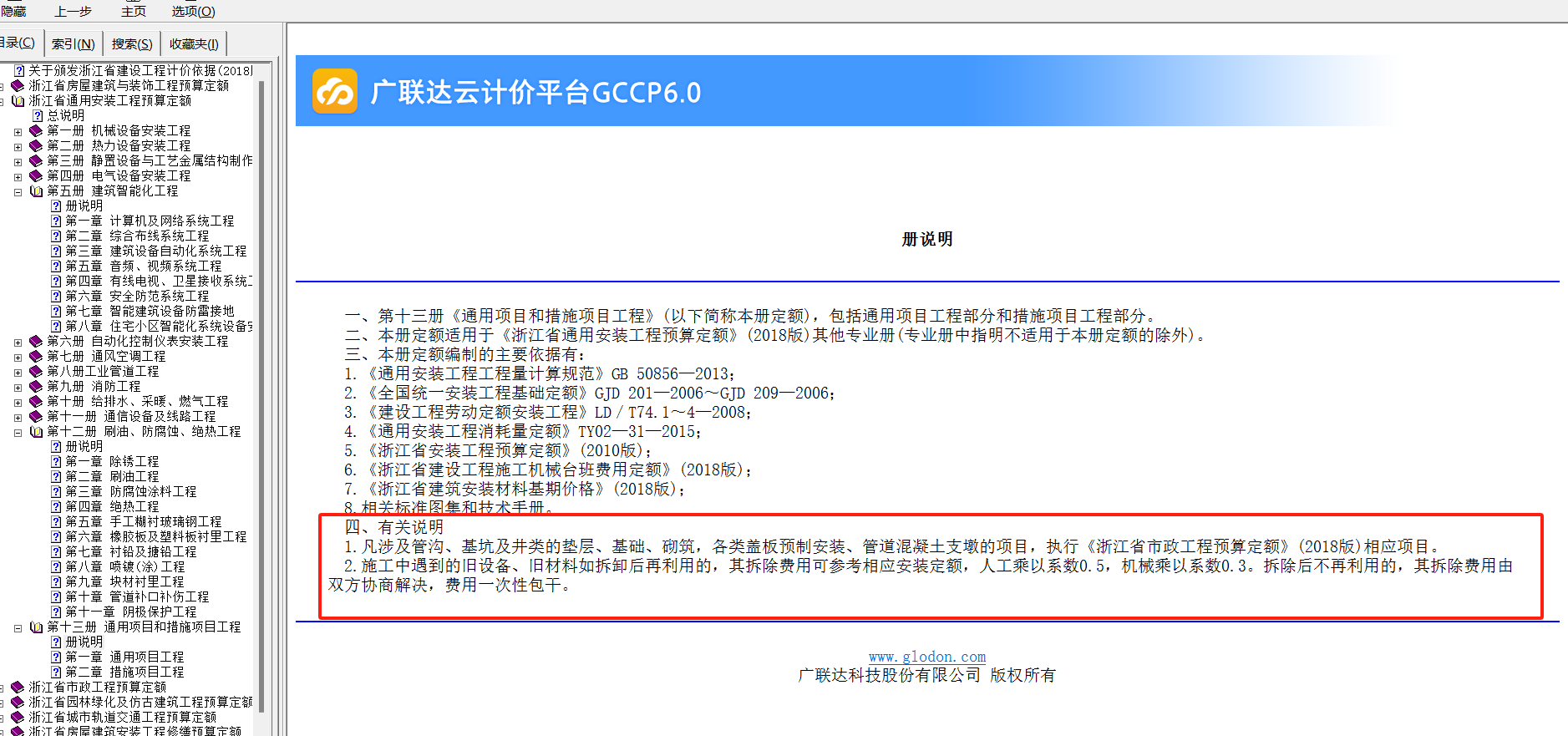Open 册说明 under 第十三册
The height and width of the screenshot is (736, 1568).
coord(84,642)
